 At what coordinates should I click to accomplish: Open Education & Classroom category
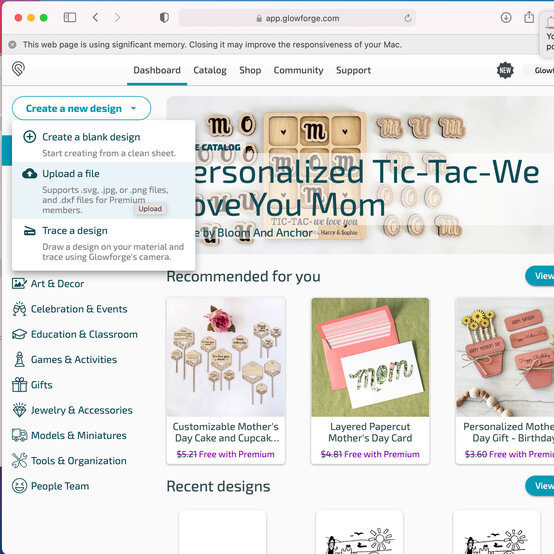(84, 334)
